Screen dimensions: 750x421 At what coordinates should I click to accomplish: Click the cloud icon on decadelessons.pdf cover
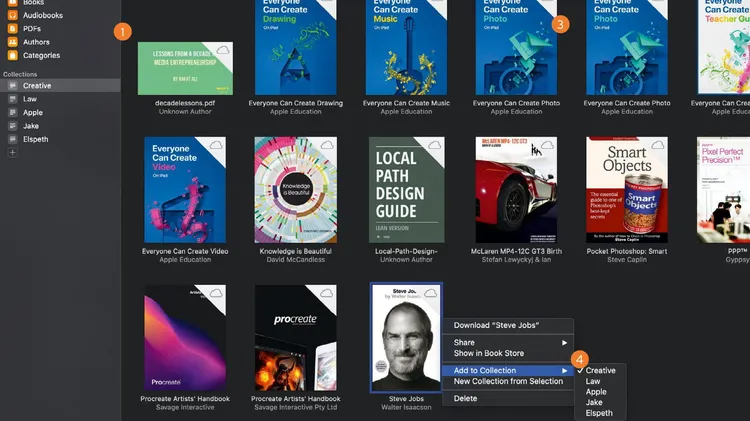(222, 50)
